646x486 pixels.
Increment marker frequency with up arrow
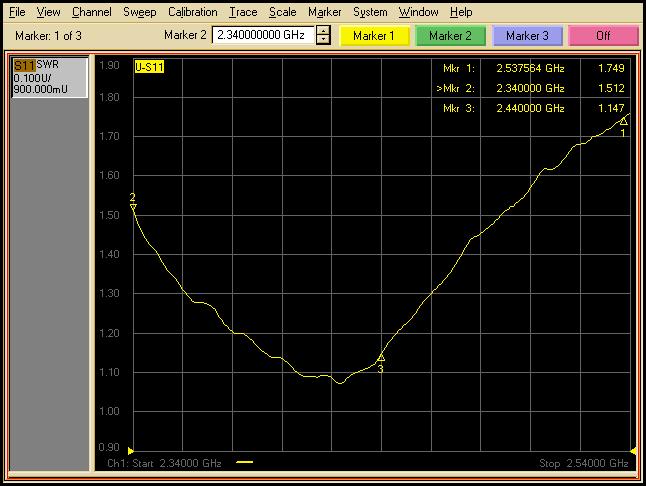(x=323, y=30)
